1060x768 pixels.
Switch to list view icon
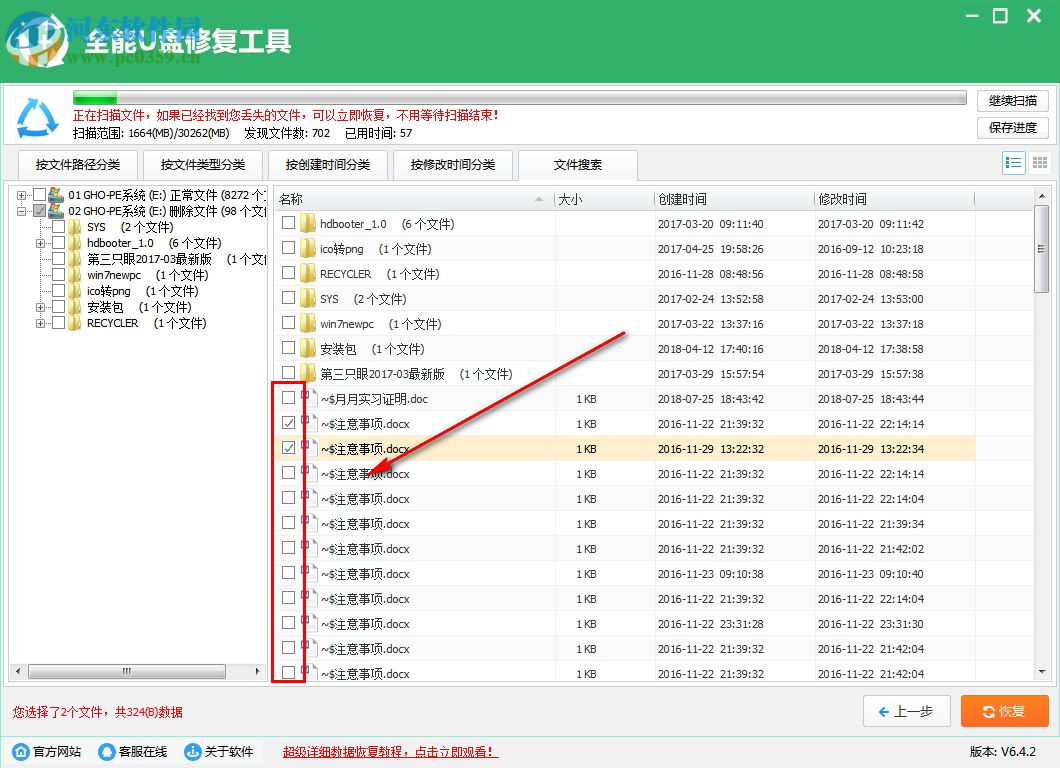pos(1013,162)
